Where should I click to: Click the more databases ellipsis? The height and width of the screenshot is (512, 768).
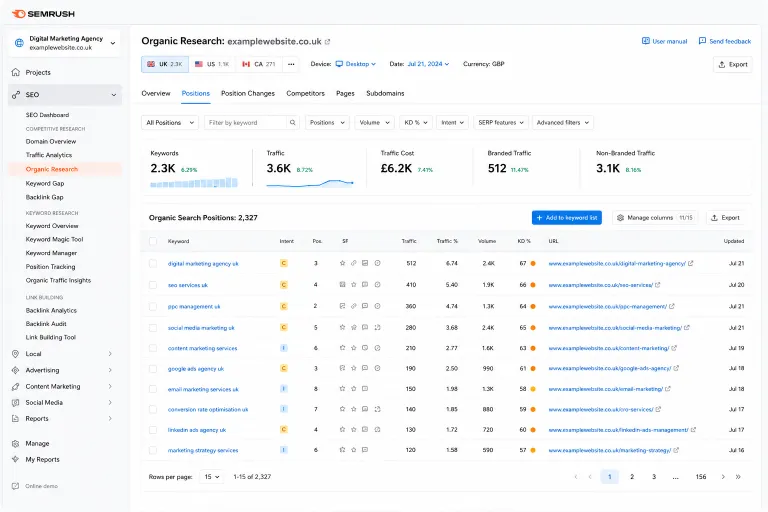(x=291, y=64)
